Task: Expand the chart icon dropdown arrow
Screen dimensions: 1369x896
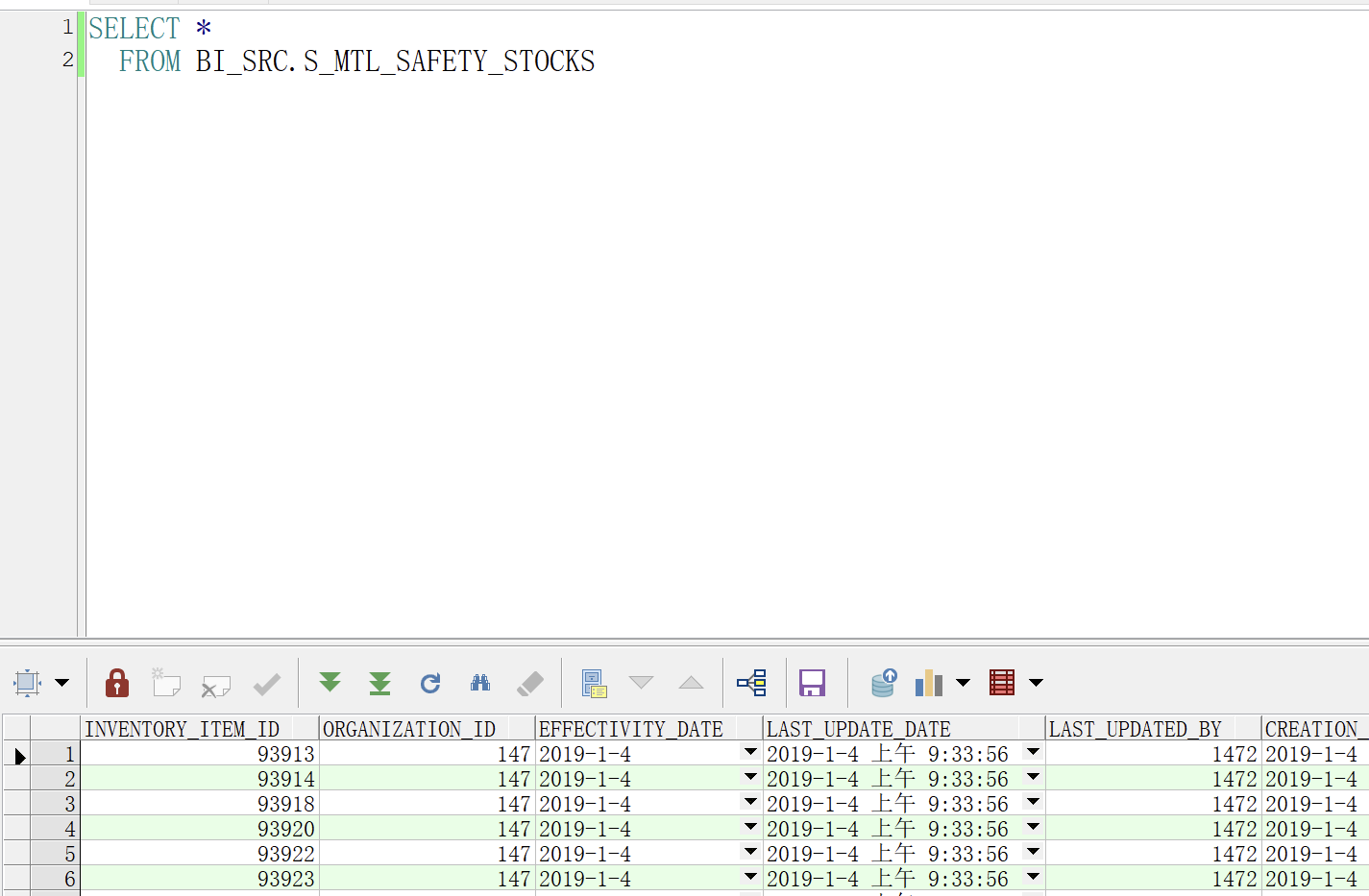Action: (963, 683)
